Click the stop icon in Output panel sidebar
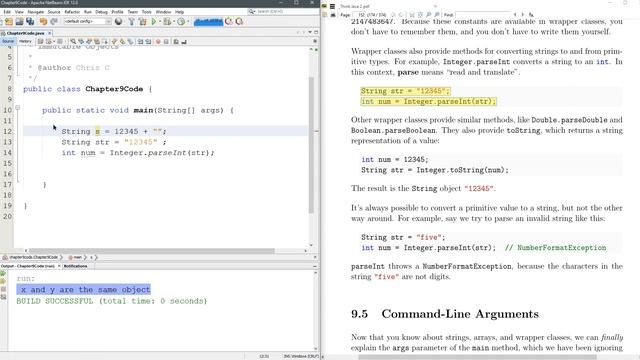 tap(3, 289)
